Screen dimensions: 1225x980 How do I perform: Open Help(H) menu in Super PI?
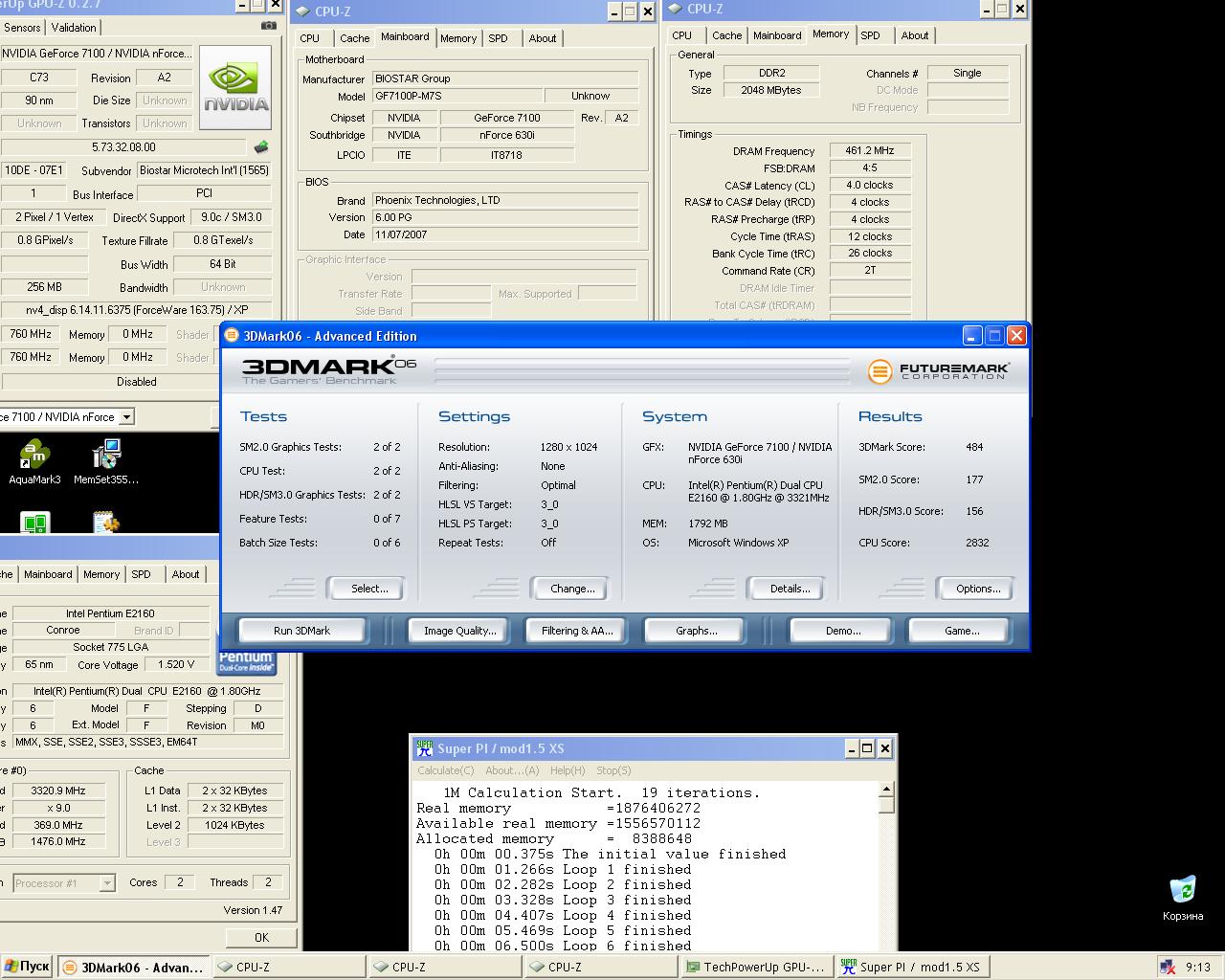click(567, 770)
